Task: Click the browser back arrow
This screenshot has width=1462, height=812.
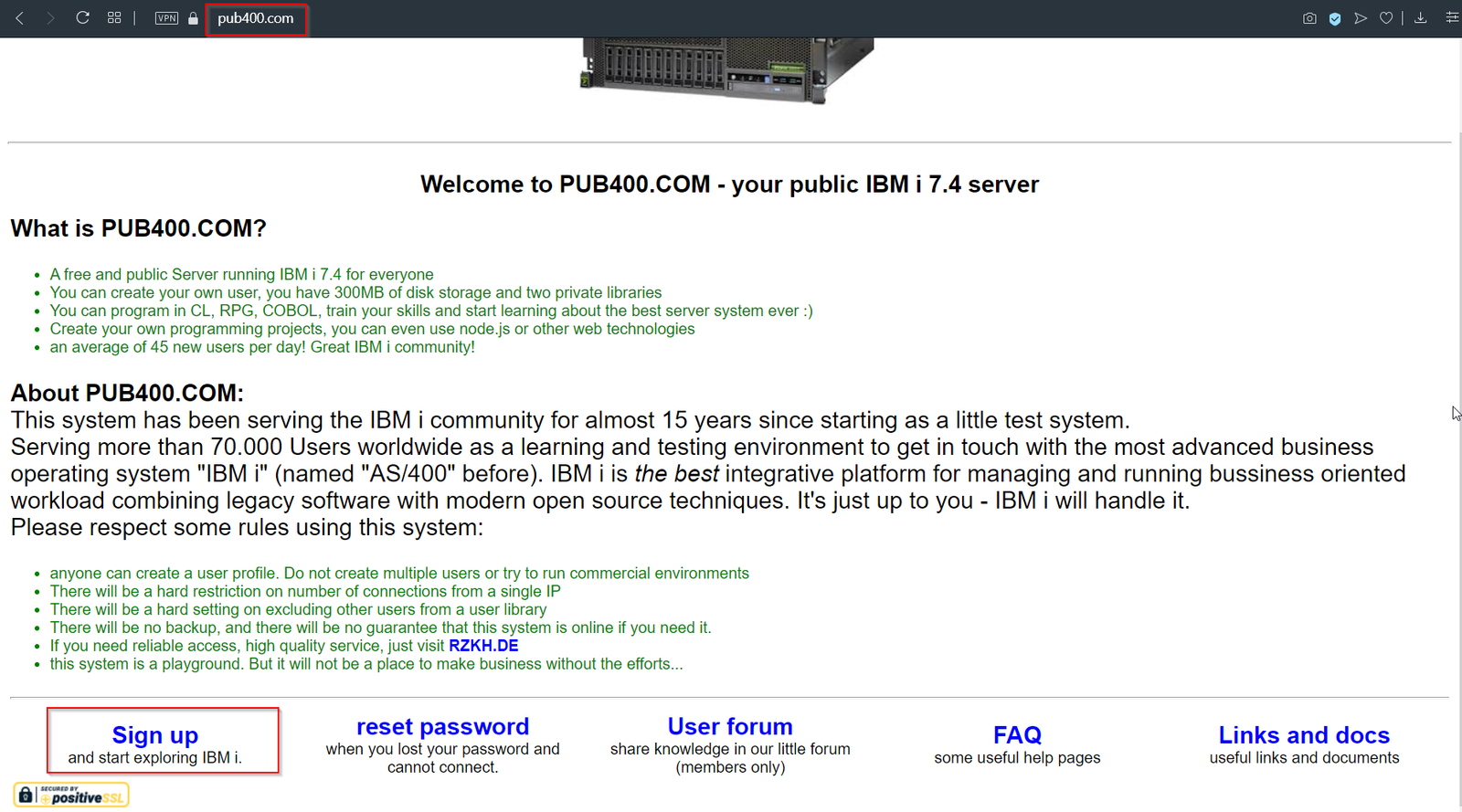Action: click(19, 18)
